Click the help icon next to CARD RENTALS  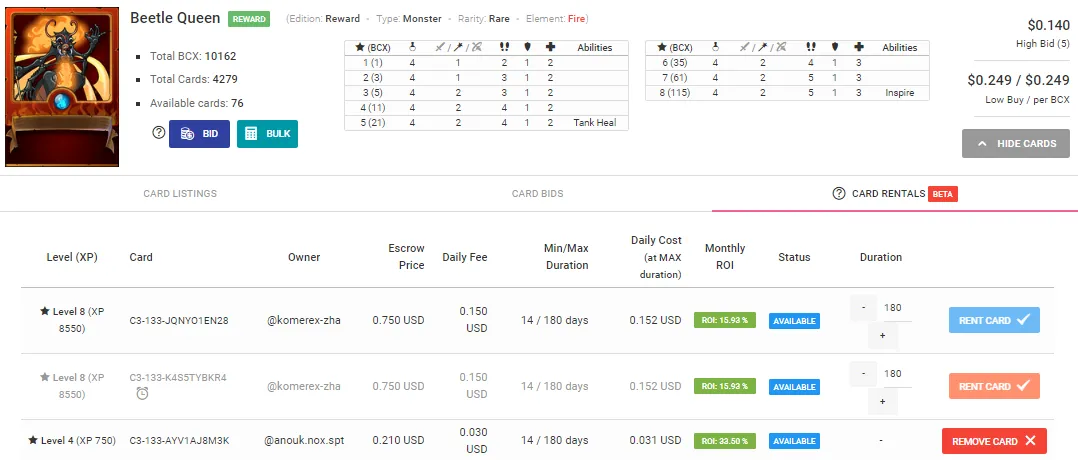[x=838, y=194]
